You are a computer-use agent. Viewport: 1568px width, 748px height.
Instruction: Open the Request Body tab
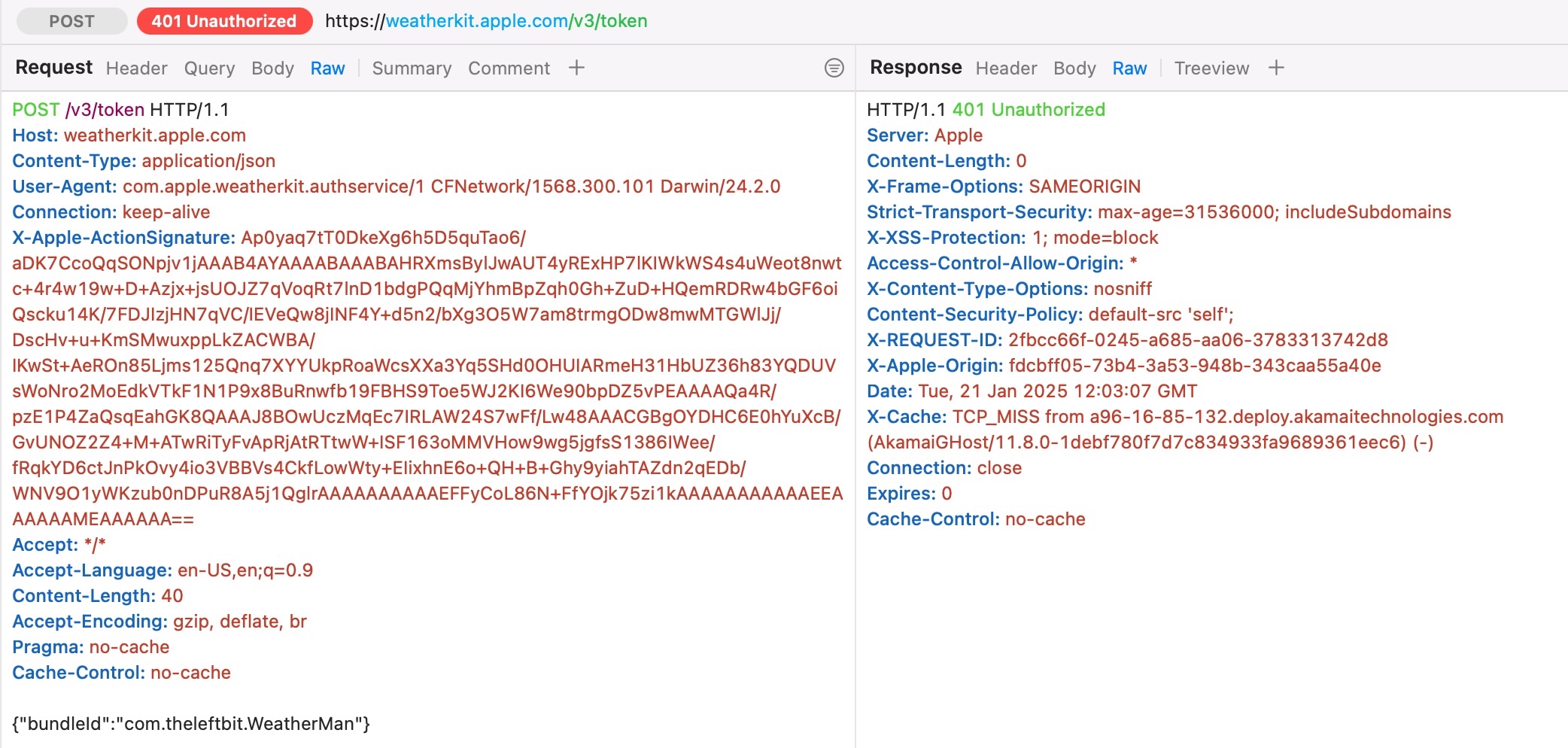click(x=272, y=68)
